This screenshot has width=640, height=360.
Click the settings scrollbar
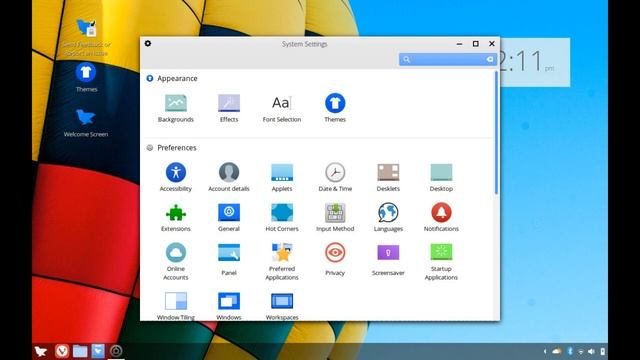[x=496, y=133]
